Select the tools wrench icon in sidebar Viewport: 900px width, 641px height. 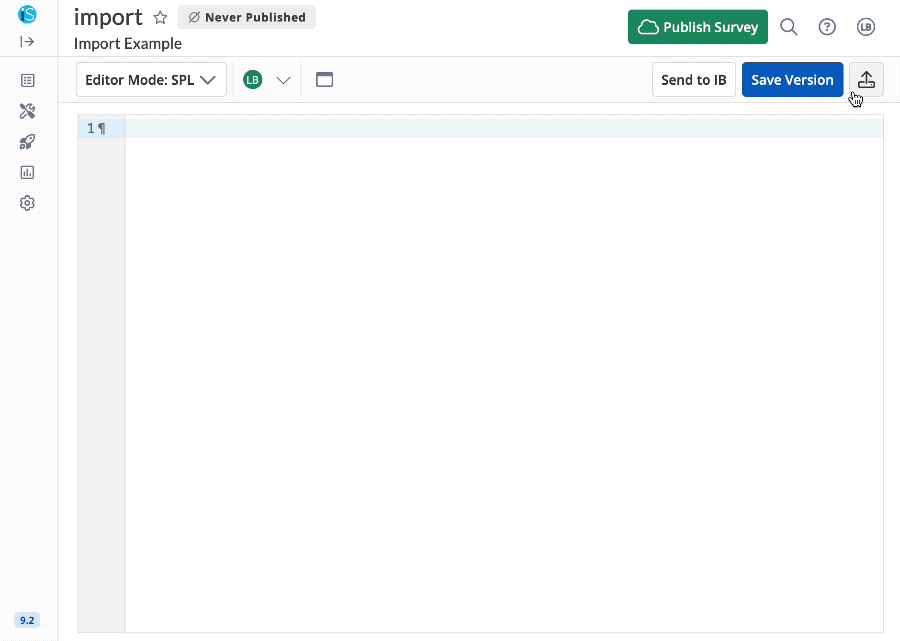[x=27, y=111]
